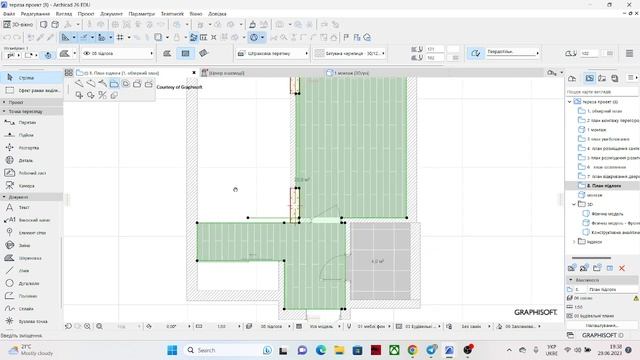The height and width of the screenshot is (360, 640).
Task: Click the Windows Start button
Action: pos(172,350)
